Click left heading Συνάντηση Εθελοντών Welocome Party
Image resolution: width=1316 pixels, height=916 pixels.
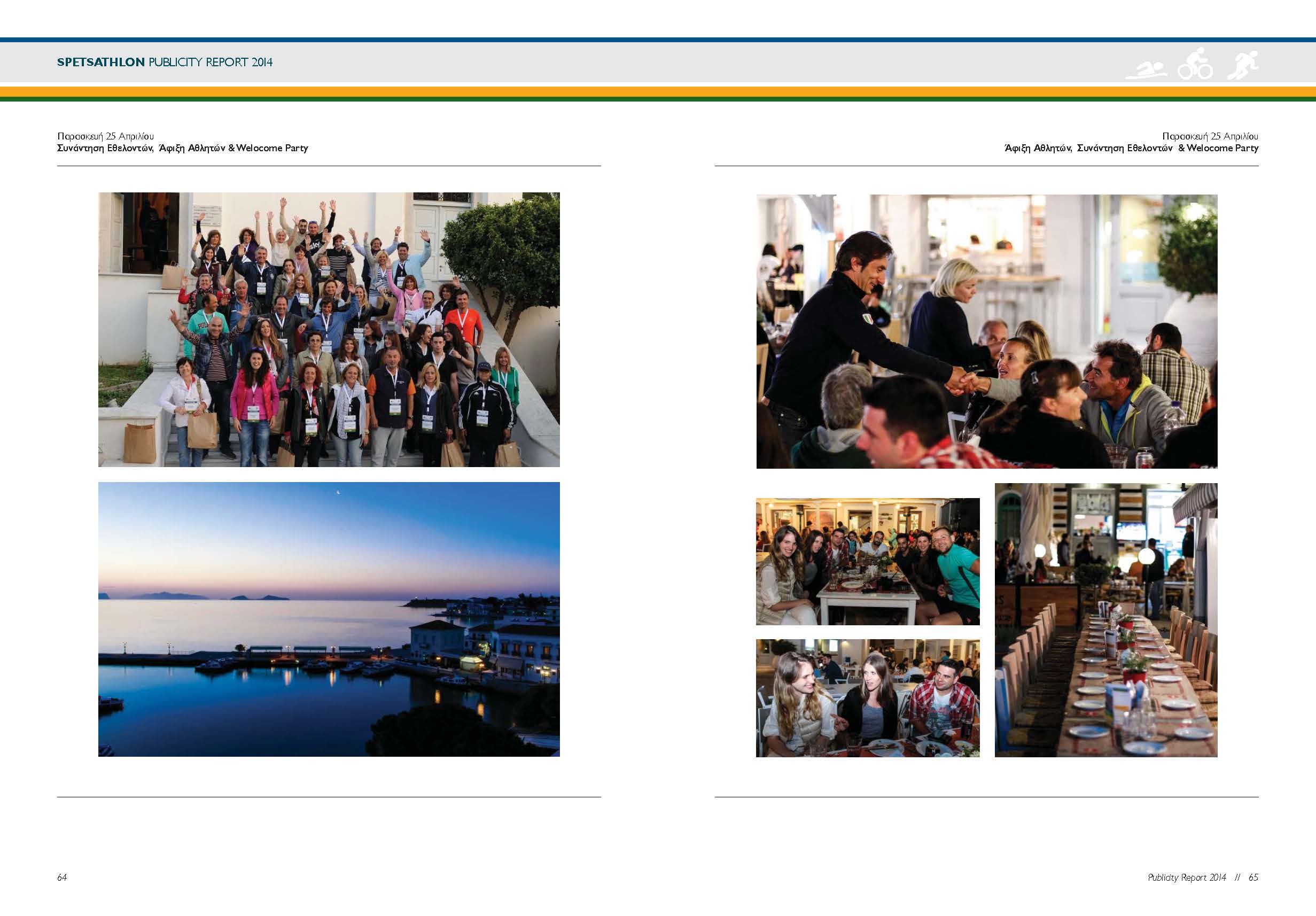click(182, 148)
